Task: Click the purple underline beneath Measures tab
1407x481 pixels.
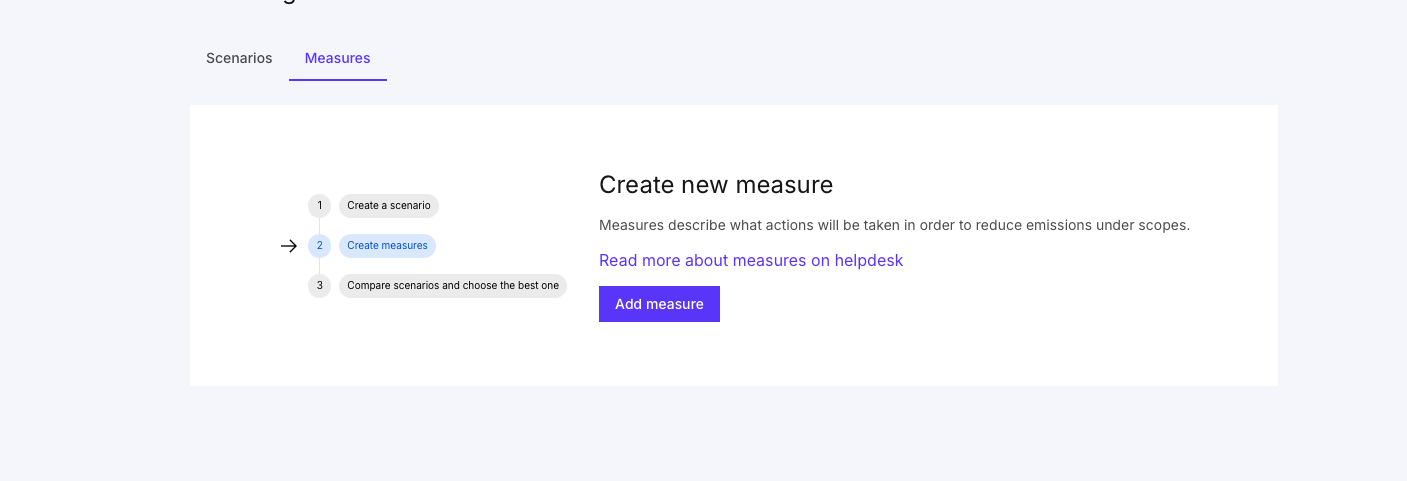Action: click(337, 79)
